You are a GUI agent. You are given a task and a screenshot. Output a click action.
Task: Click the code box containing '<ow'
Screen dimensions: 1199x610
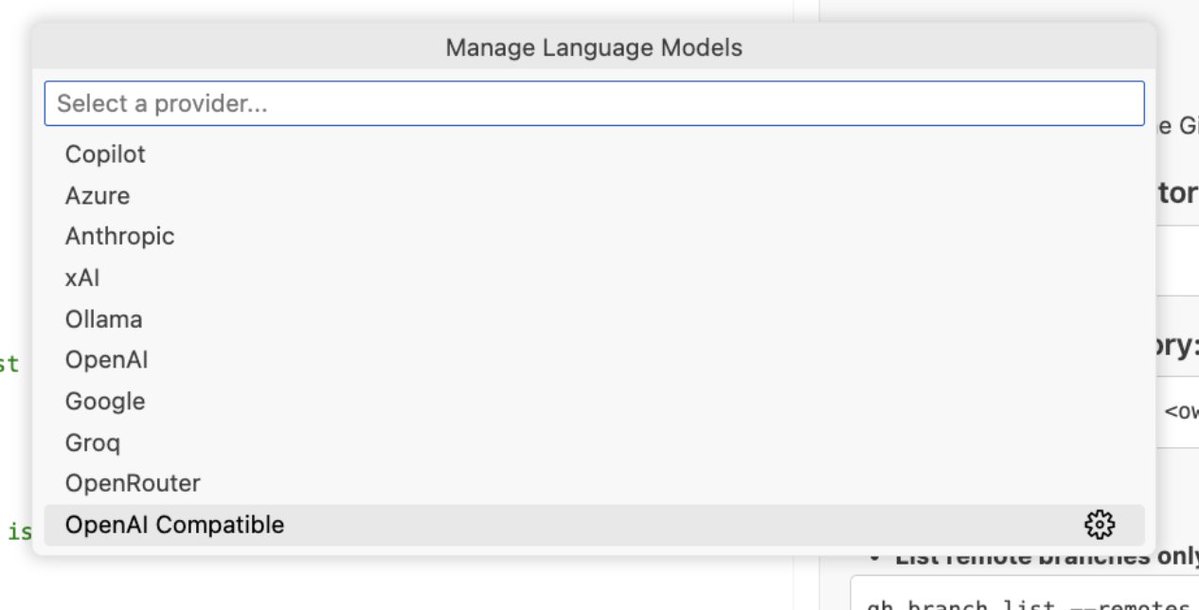(1180, 411)
